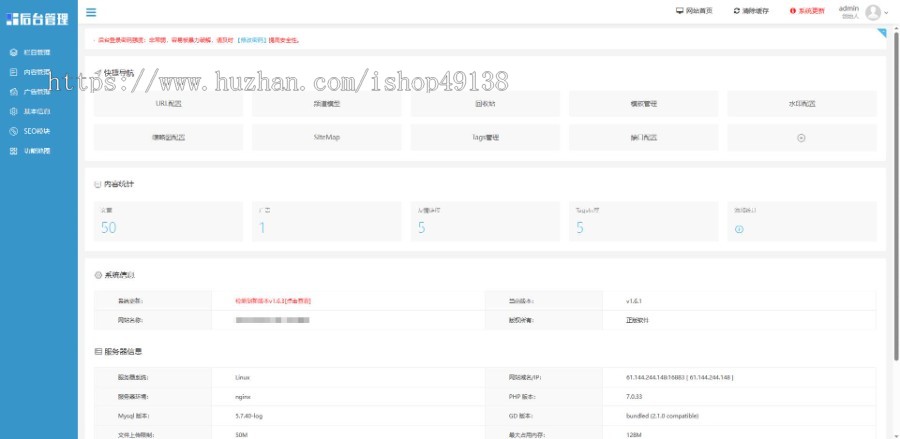This screenshot has width=900, height=439.
Task: Click the scrollbar down arrow
Action: (896, 436)
